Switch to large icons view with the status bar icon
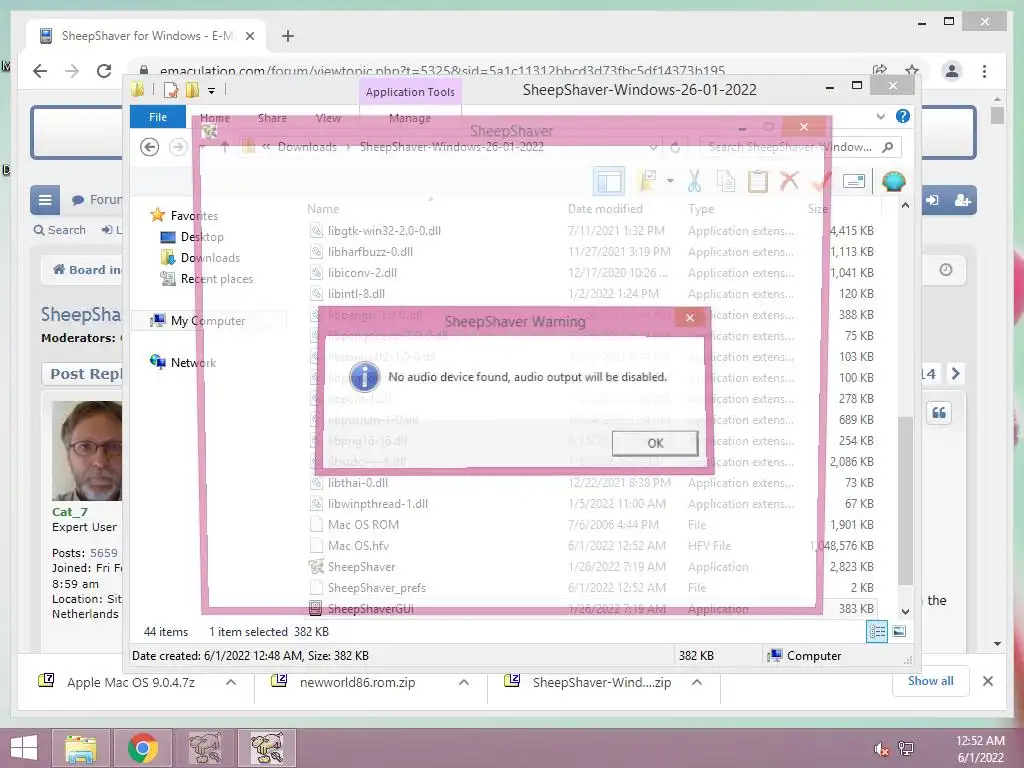1024x768 pixels. click(899, 632)
